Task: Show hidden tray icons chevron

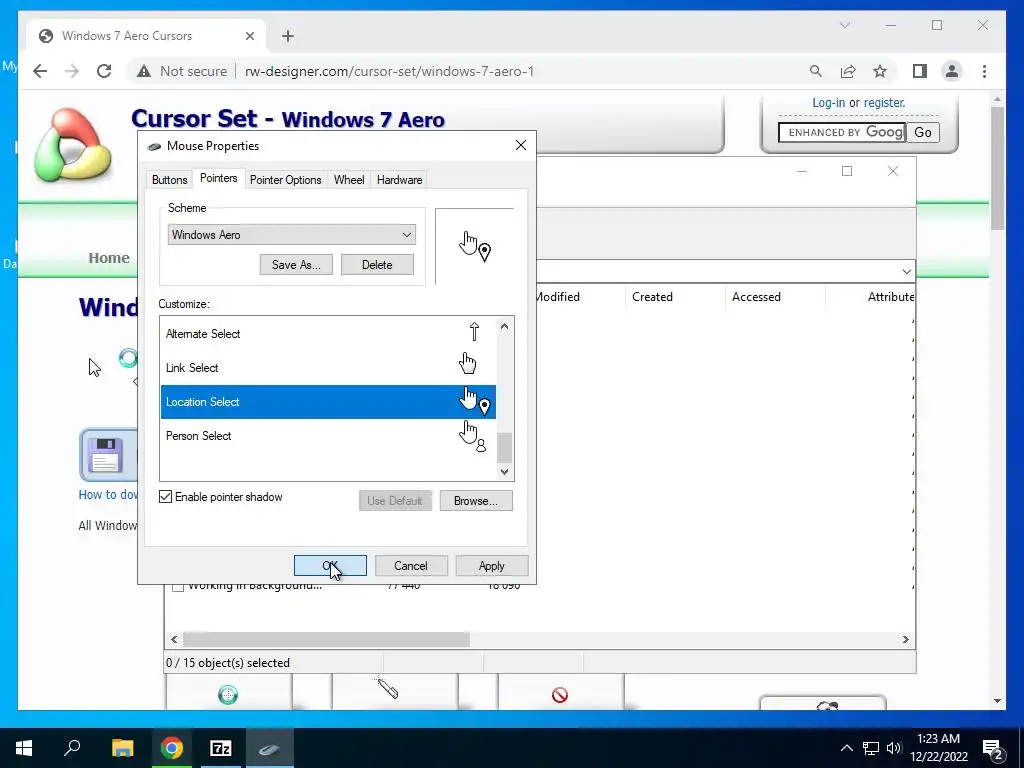Action: pyautogui.click(x=846, y=748)
